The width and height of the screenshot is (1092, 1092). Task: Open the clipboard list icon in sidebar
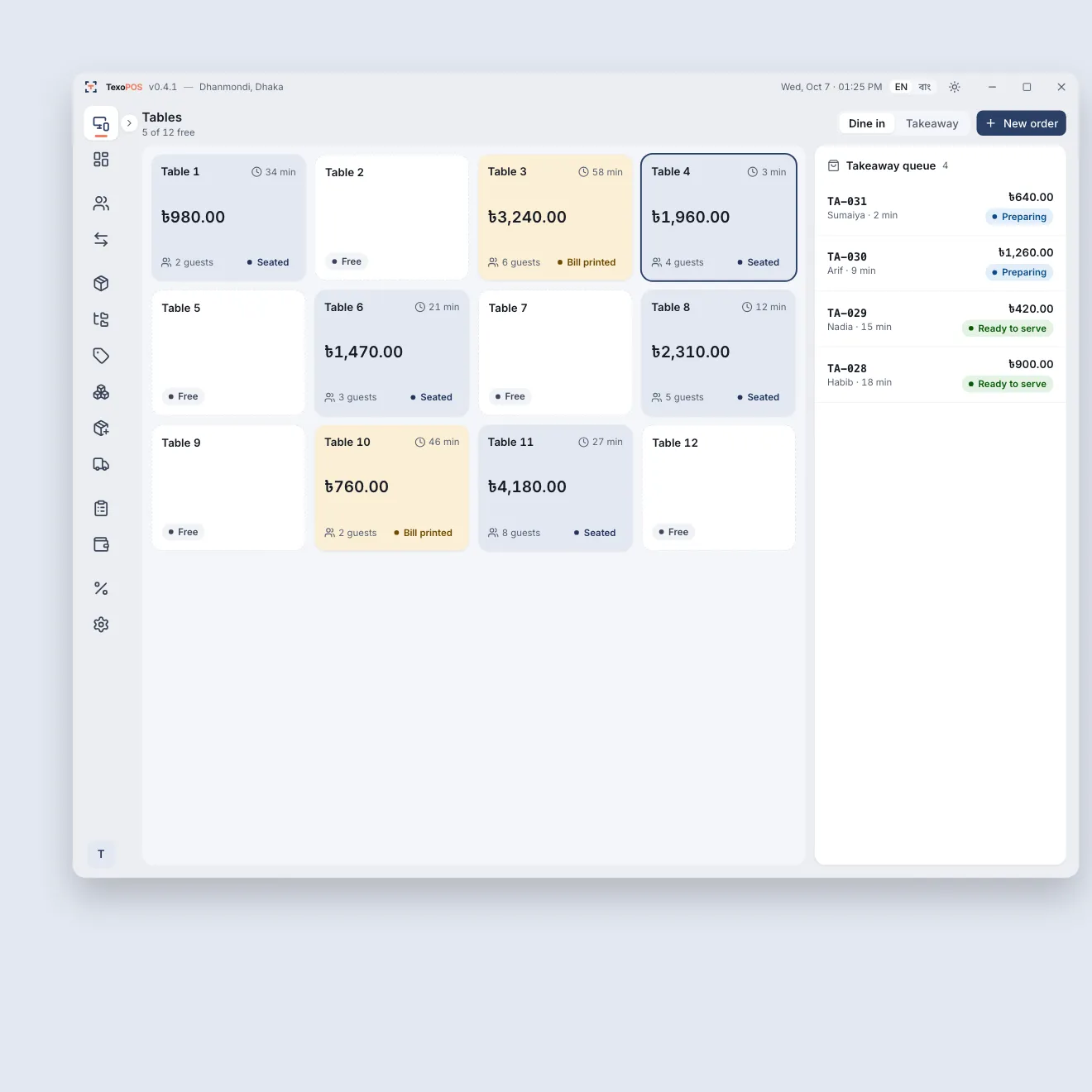[x=101, y=509]
